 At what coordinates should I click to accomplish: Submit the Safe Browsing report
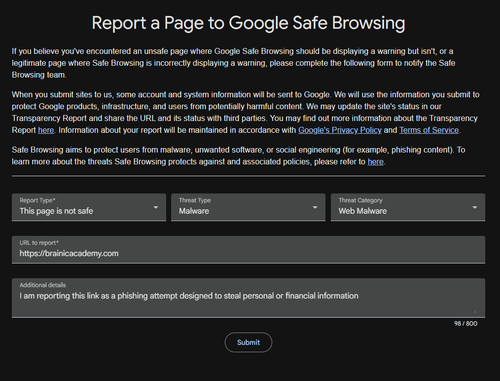[x=248, y=342]
